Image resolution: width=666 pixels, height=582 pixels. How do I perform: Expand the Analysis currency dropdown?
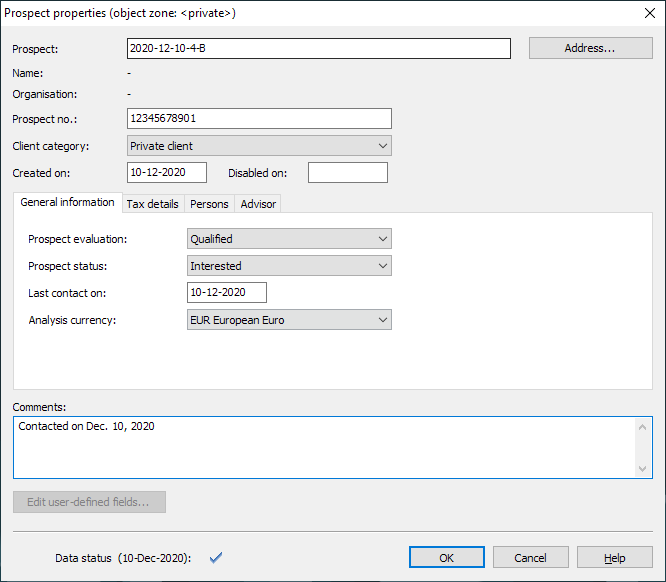[x=289, y=320]
